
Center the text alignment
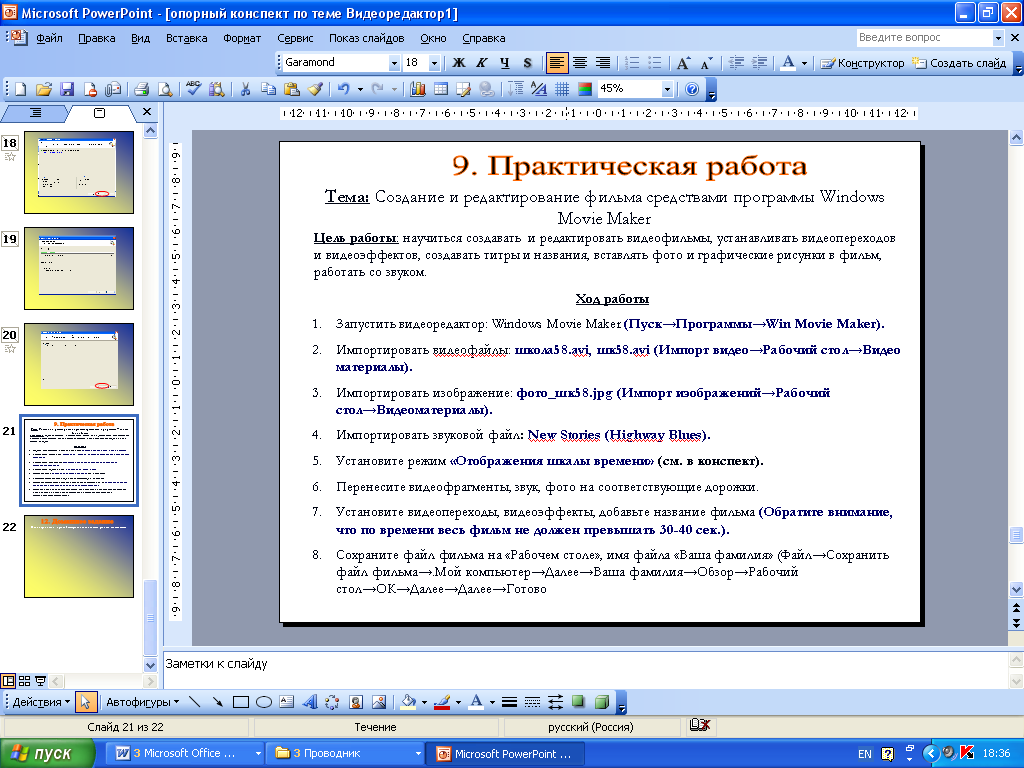click(580, 63)
